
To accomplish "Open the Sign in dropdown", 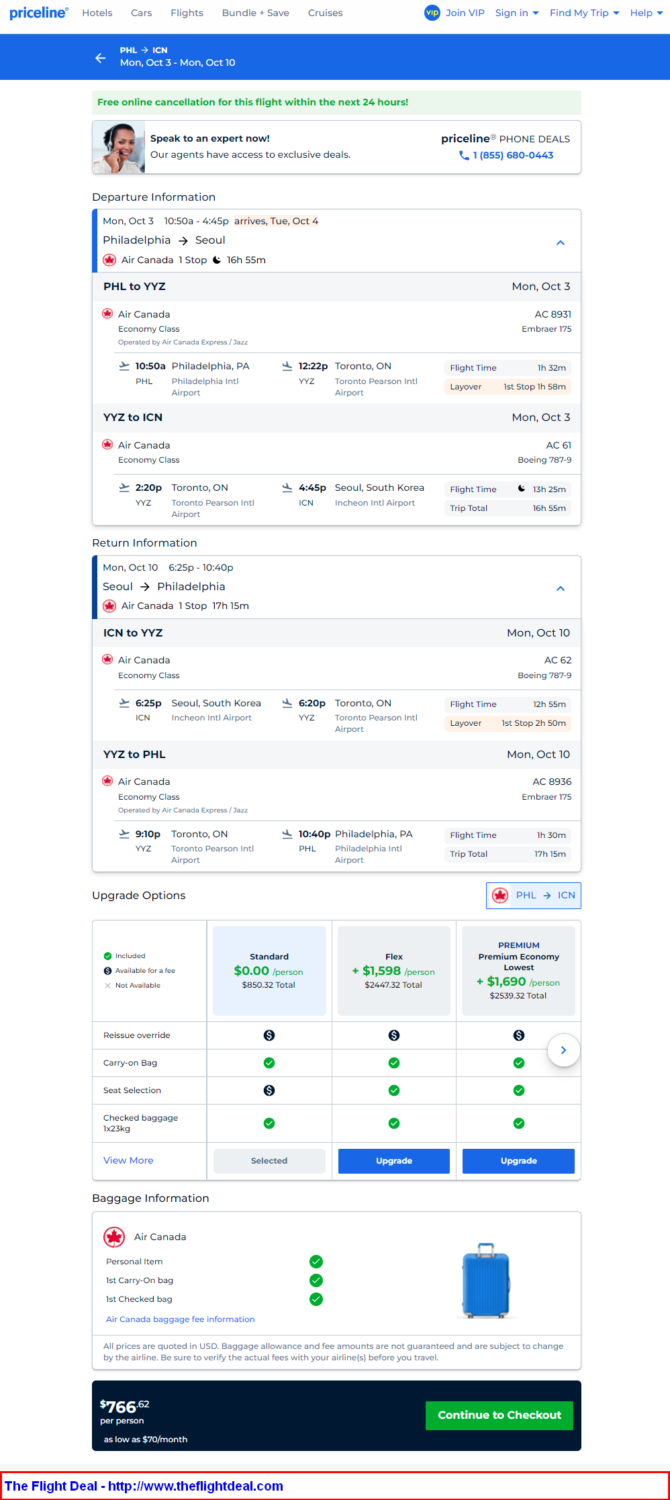I will click(517, 13).
